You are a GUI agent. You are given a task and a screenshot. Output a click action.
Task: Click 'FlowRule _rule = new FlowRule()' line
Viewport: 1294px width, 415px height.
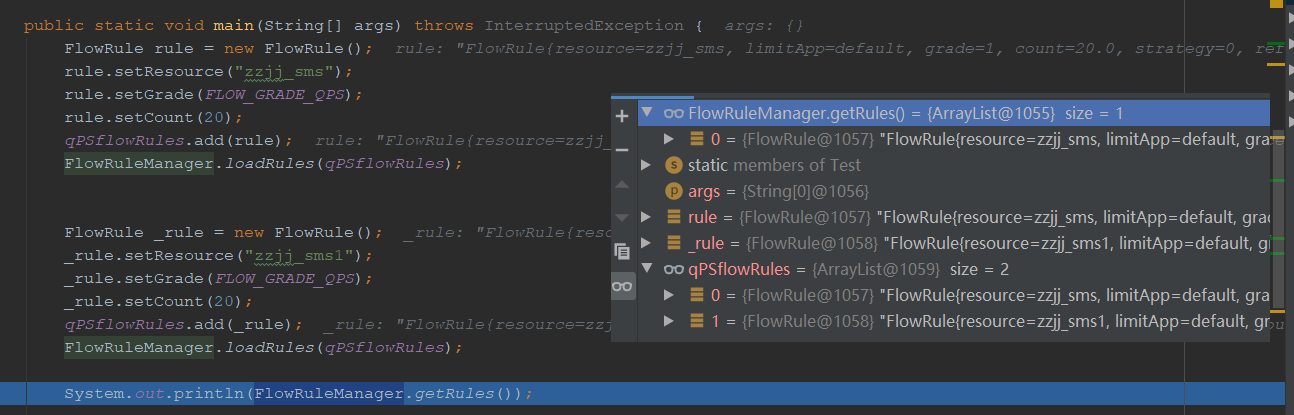[x=223, y=232]
